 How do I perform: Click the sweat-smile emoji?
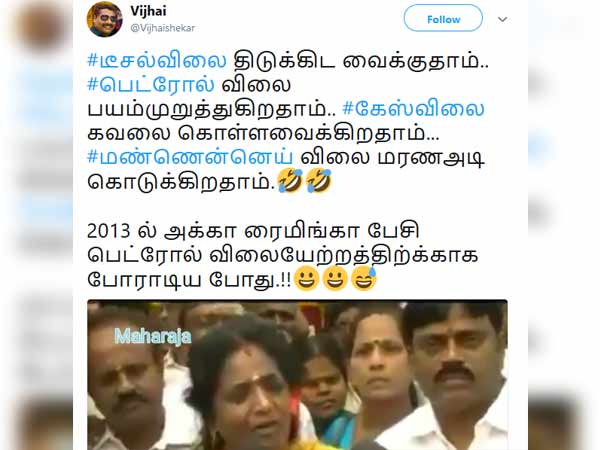point(364,279)
